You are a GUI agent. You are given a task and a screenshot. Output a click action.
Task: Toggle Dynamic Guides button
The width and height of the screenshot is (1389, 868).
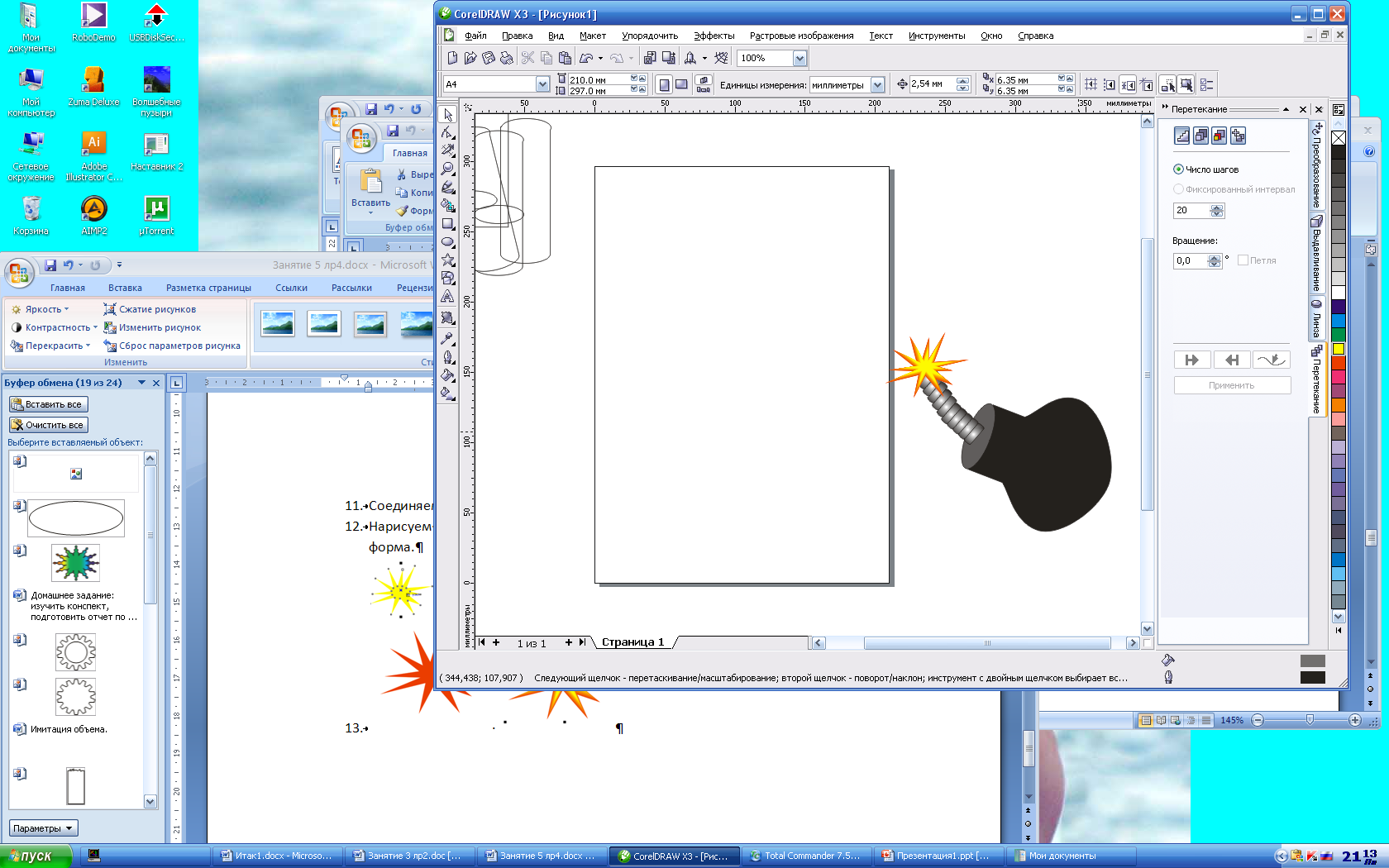pyautogui.click(x=1146, y=84)
